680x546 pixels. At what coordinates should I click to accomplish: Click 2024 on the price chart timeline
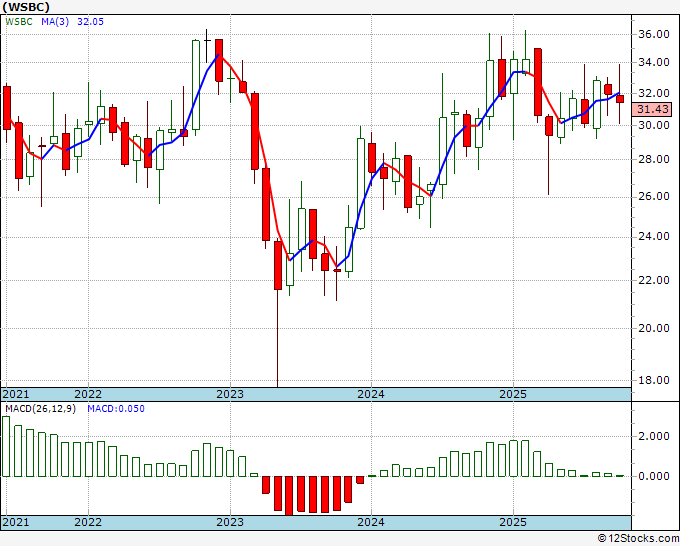tap(371, 394)
